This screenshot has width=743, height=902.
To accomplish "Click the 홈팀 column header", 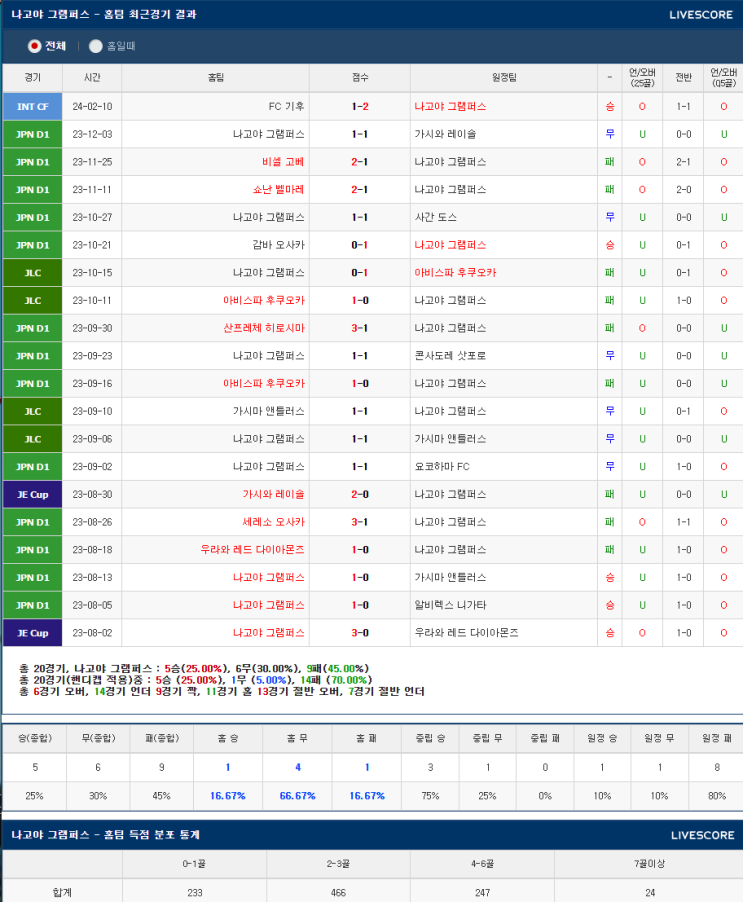I will pyautogui.click(x=216, y=78).
